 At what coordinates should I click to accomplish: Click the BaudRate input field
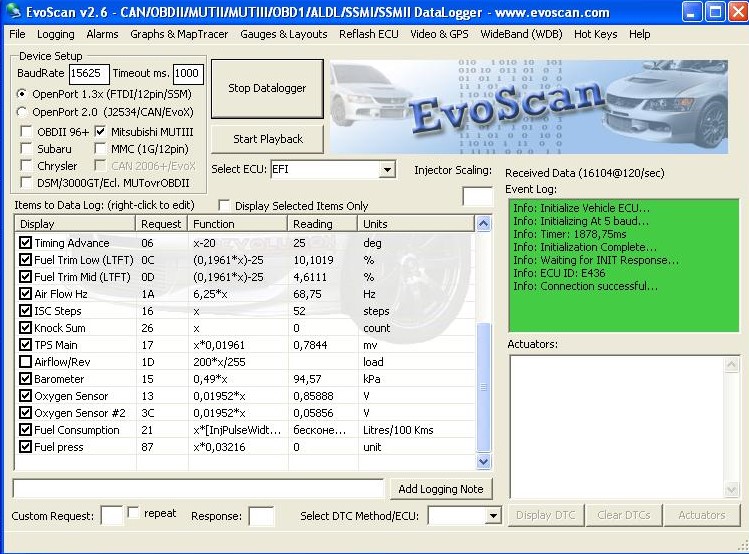tap(89, 74)
